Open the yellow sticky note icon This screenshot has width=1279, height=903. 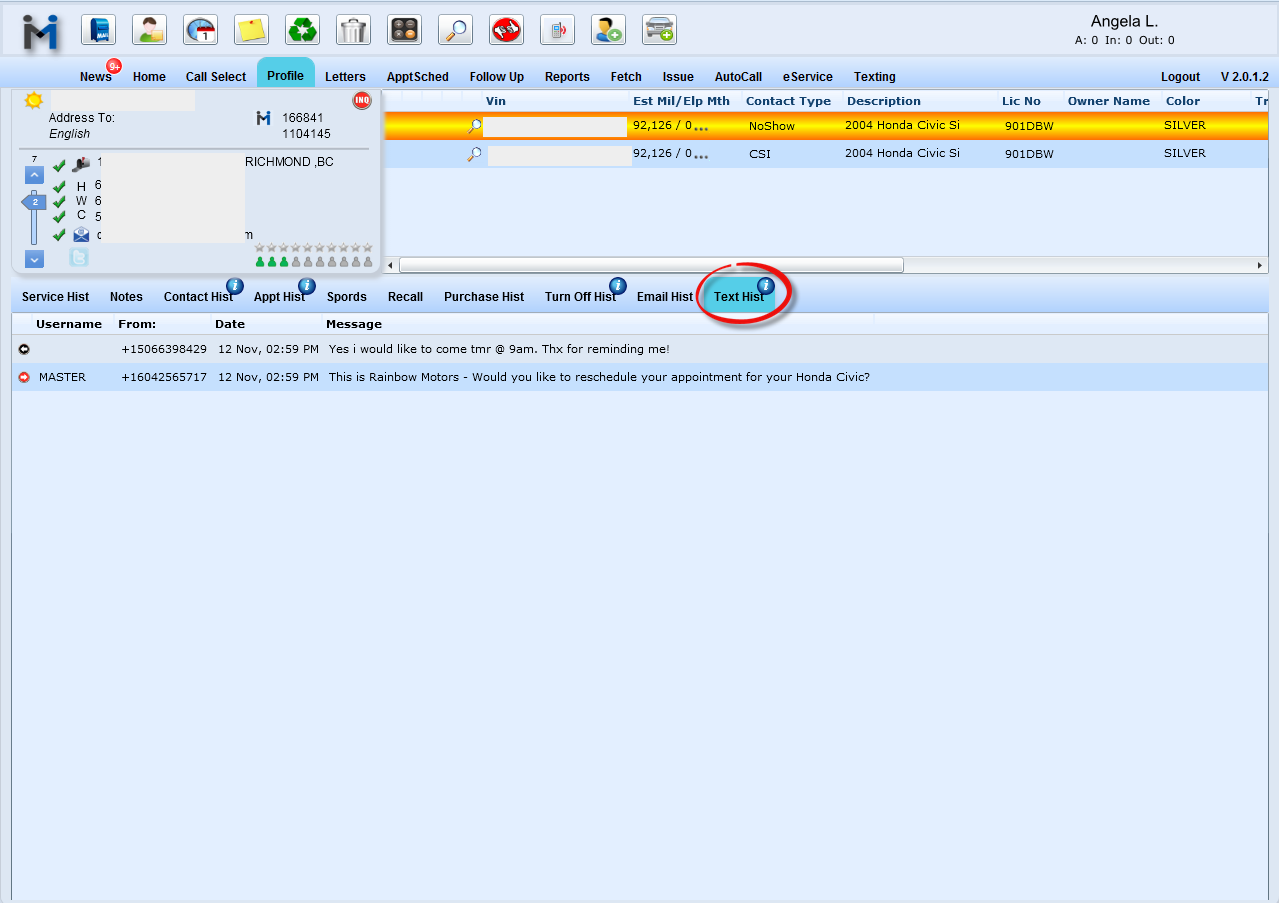coord(251,30)
